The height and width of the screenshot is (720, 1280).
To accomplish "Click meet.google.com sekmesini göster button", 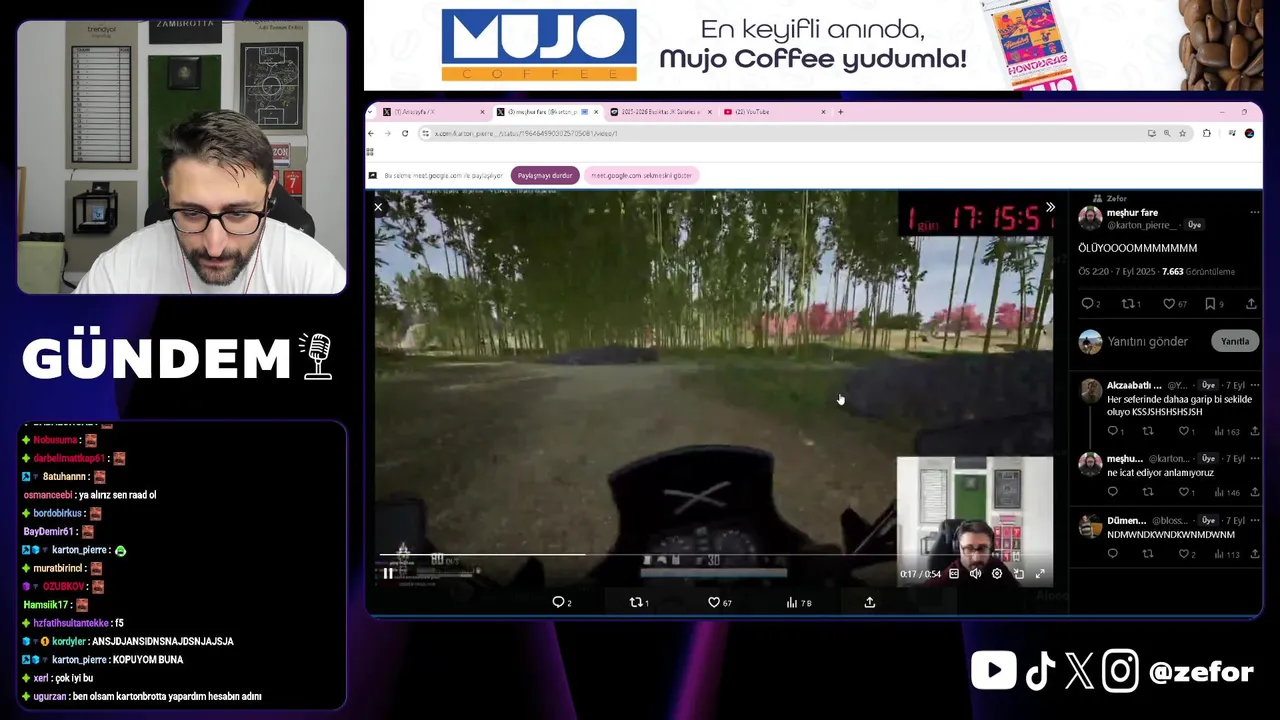I will (x=641, y=175).
